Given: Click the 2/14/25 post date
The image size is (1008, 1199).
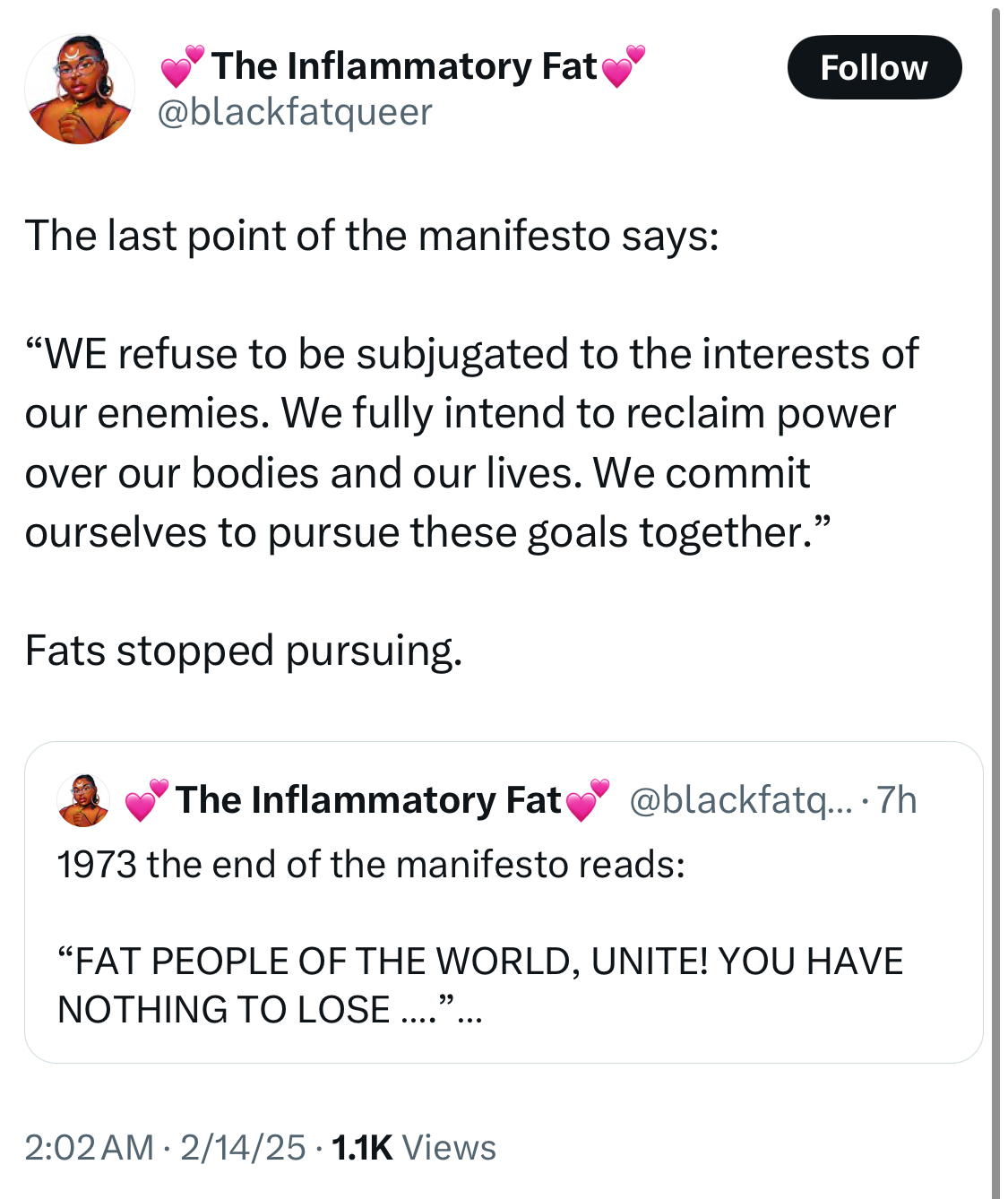Looking at the screenshot, I should click(243, 1148).
